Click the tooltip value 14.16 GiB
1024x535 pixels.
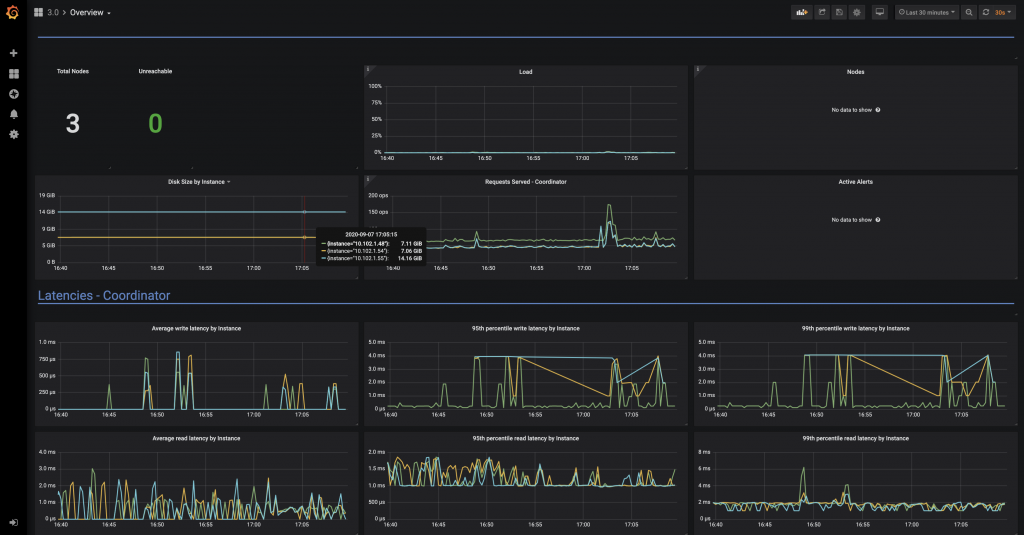pos(410,258)
